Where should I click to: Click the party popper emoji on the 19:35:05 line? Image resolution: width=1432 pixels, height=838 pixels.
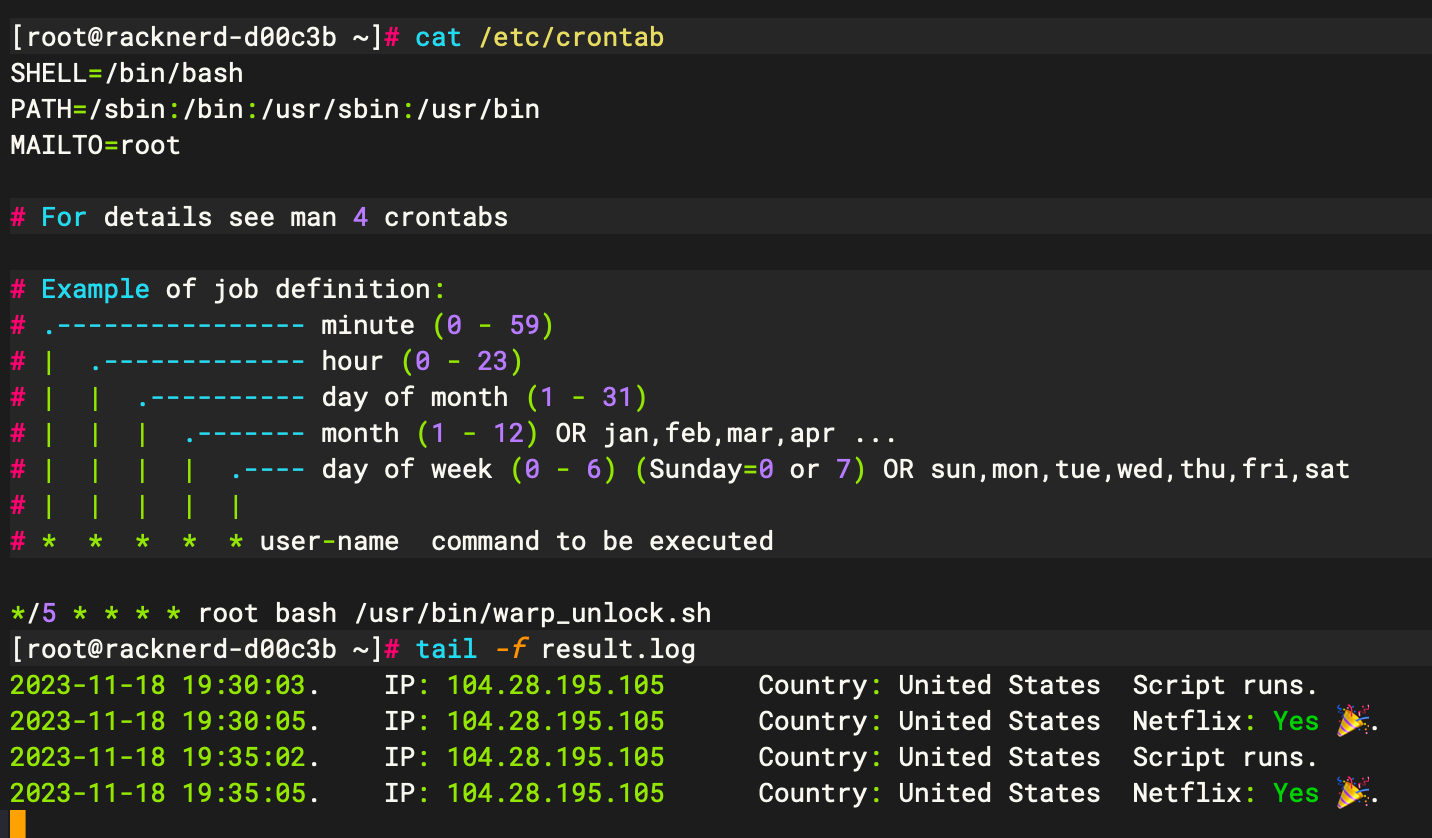pos(1353,792)
